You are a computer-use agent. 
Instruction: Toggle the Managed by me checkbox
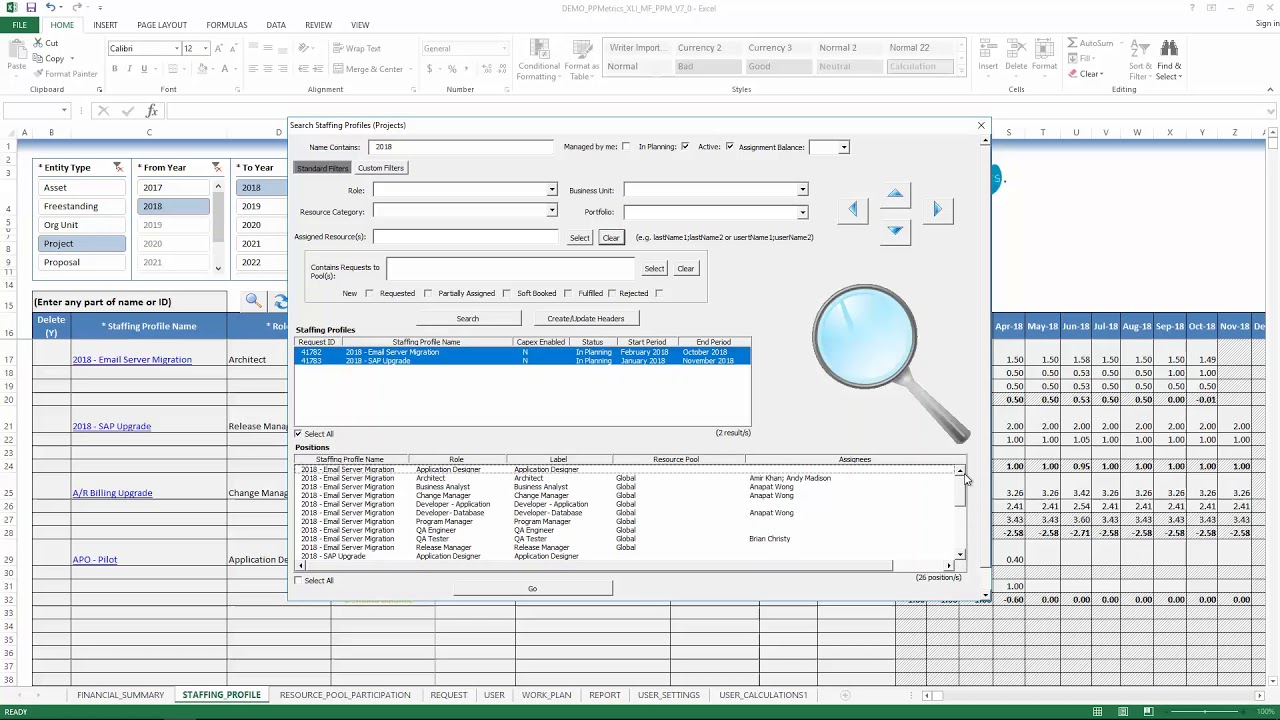[x=626, y=147]
